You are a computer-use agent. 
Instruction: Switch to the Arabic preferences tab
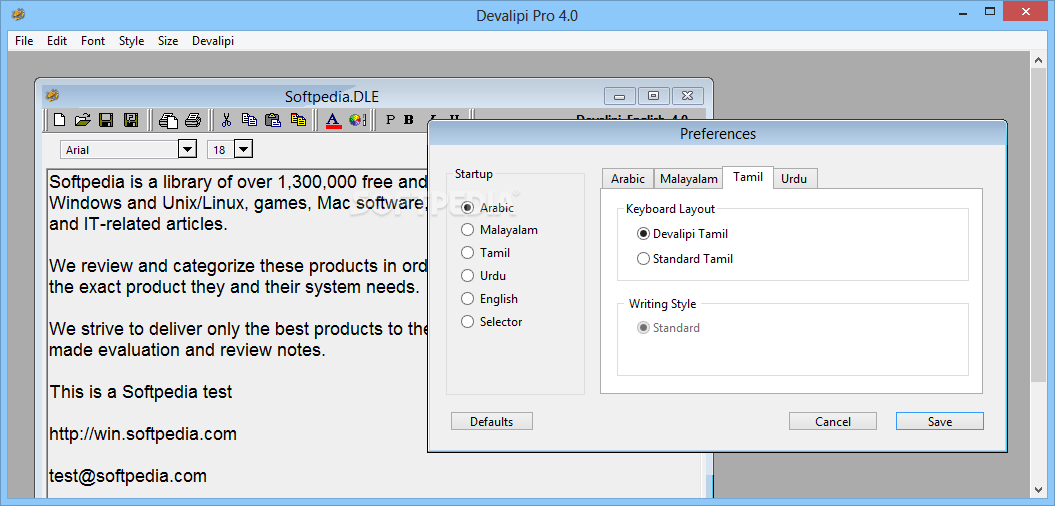(628, 179)
